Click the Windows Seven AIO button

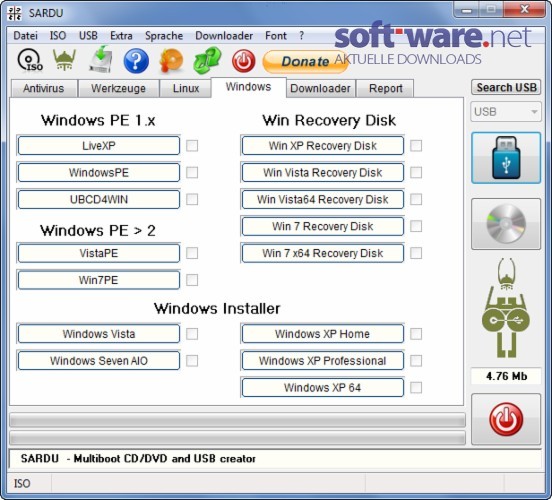coord(99,361)
